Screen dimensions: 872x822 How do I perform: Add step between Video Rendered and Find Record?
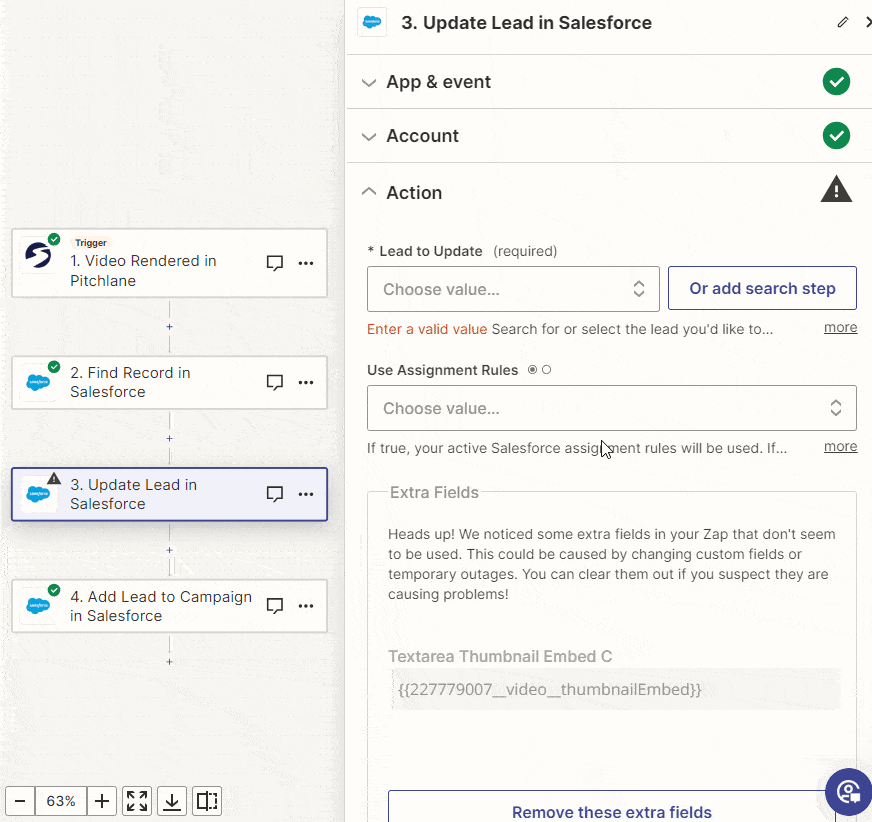[170, 327]
